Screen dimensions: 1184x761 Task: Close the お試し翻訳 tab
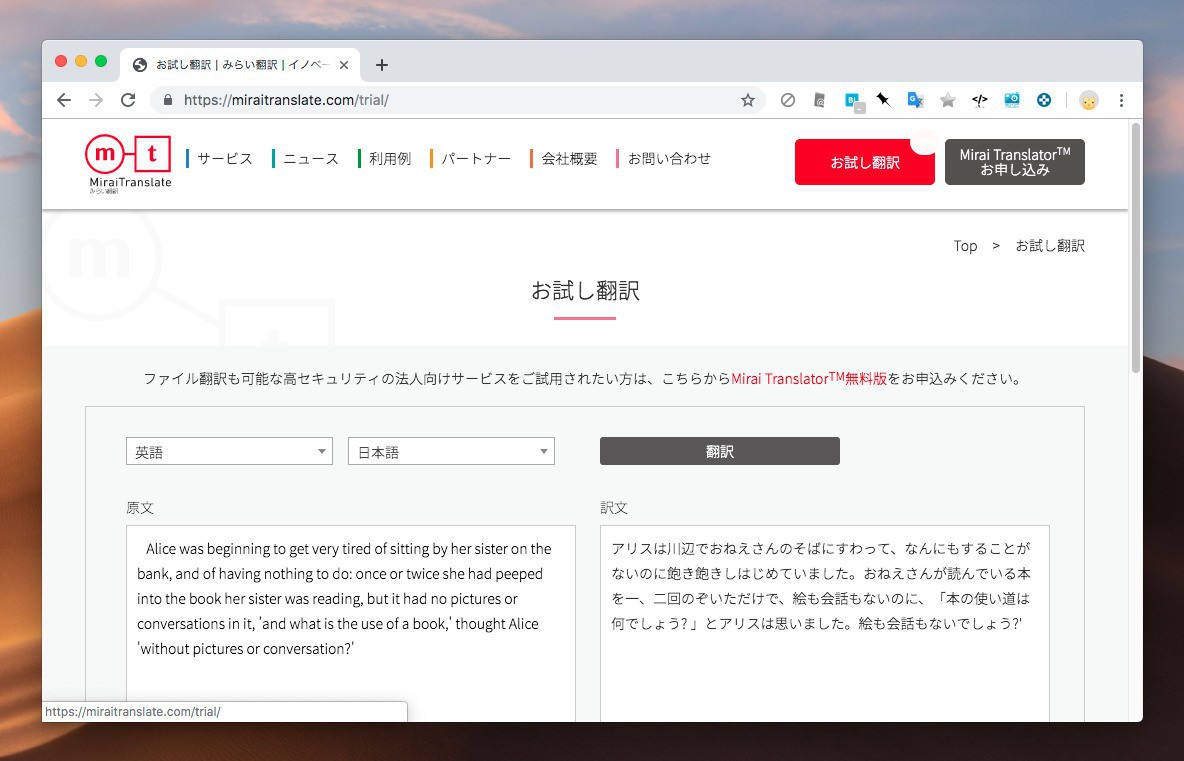coord(344,65)
